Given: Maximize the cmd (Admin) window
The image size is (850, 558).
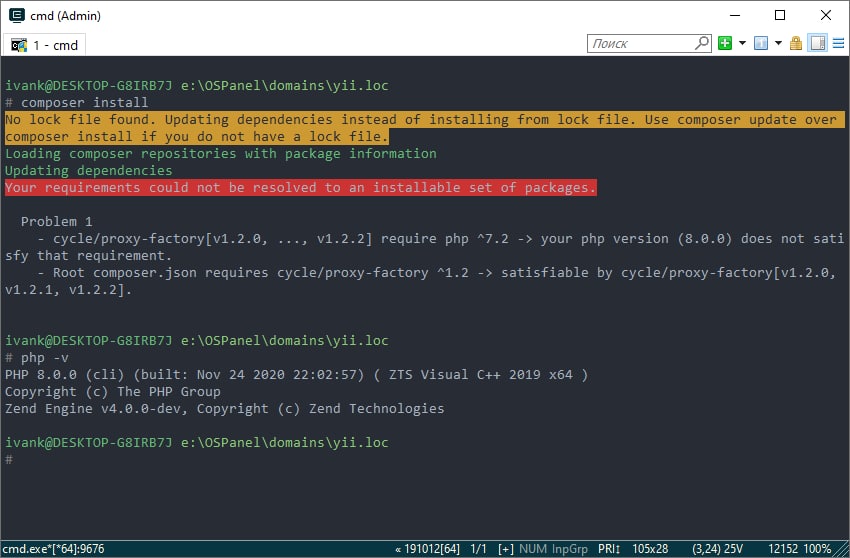Looking at the screenshot, I should pyautogui.click(x=780, y=15).
